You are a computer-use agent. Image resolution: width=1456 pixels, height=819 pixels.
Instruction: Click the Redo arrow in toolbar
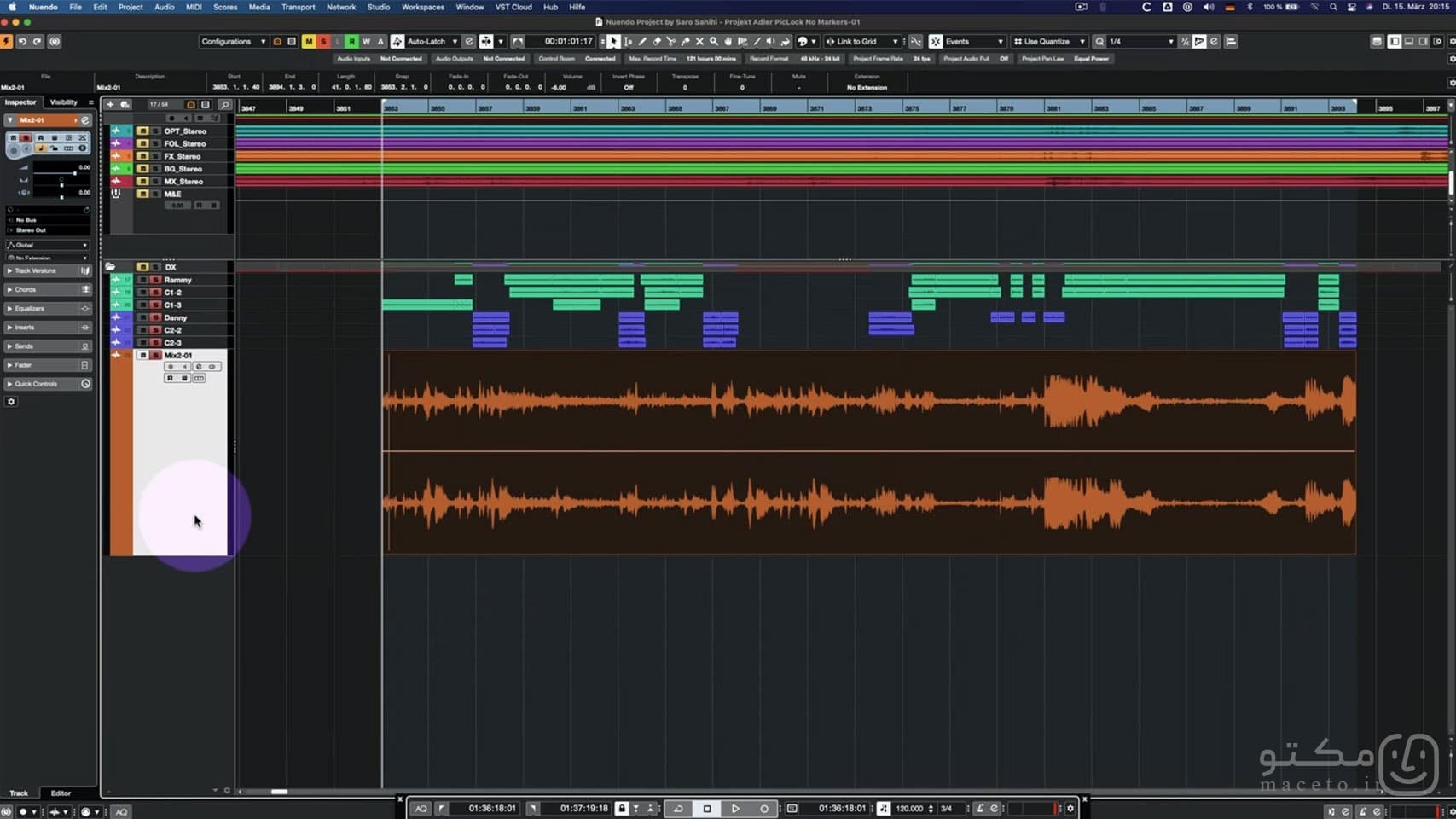(x=38, y=41)
